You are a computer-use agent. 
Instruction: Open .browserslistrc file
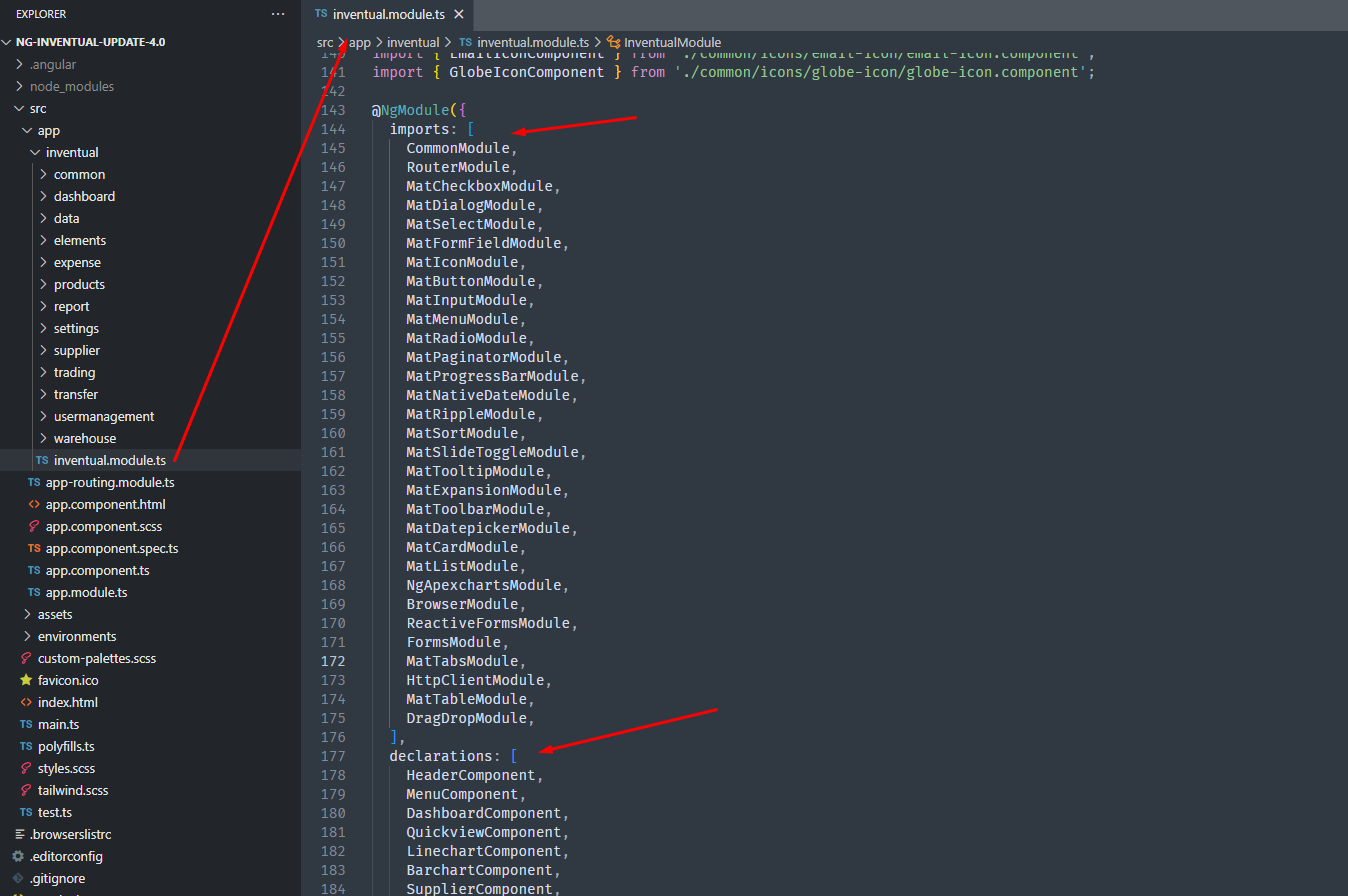(x=150, y=834)
